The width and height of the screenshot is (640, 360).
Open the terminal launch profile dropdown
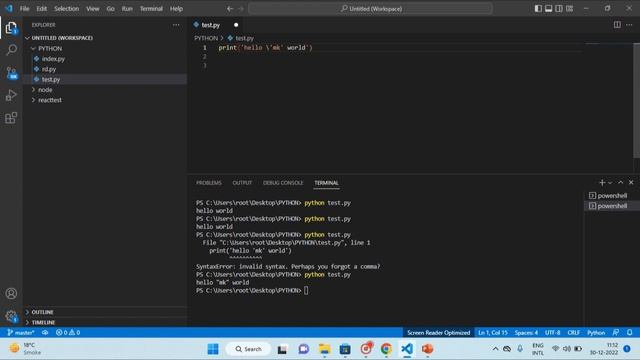click(x=610, y=183)
